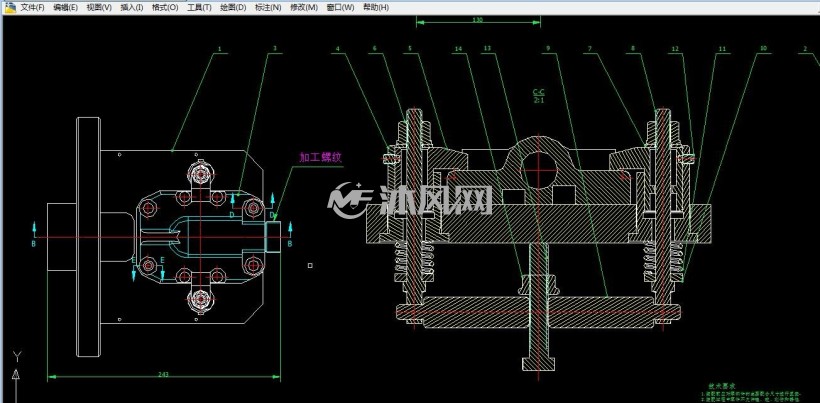Select the C-C section view title

[539, 92]
